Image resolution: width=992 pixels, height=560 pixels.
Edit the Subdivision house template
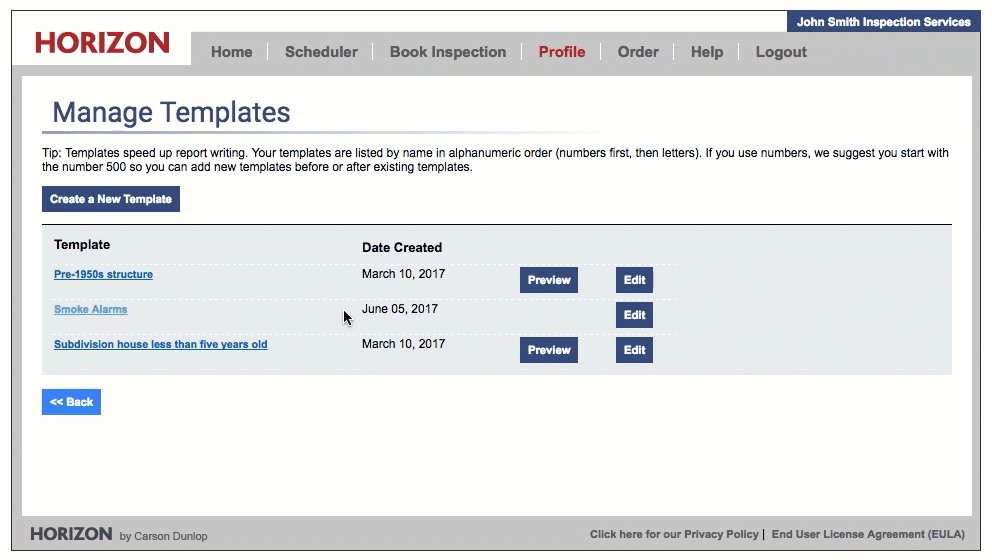pyautogui.click(x=634, y=350)
